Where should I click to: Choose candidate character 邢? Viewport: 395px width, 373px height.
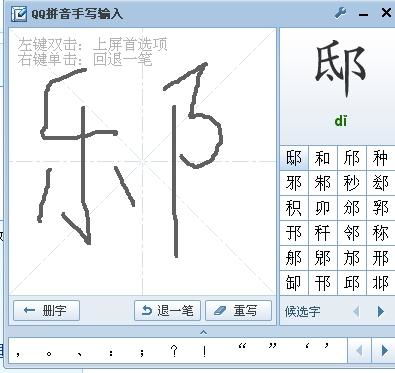381,258
